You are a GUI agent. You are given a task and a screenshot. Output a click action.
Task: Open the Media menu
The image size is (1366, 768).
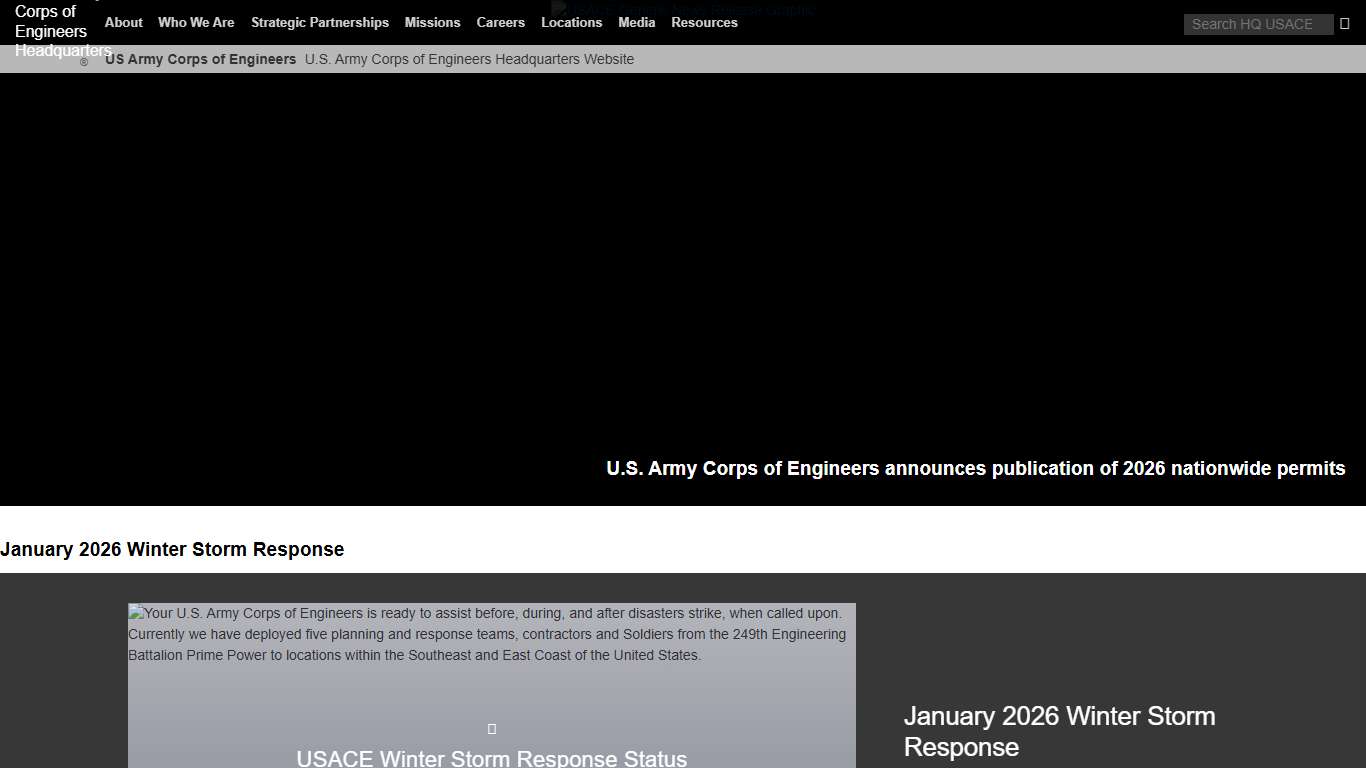tap(636, 22)
